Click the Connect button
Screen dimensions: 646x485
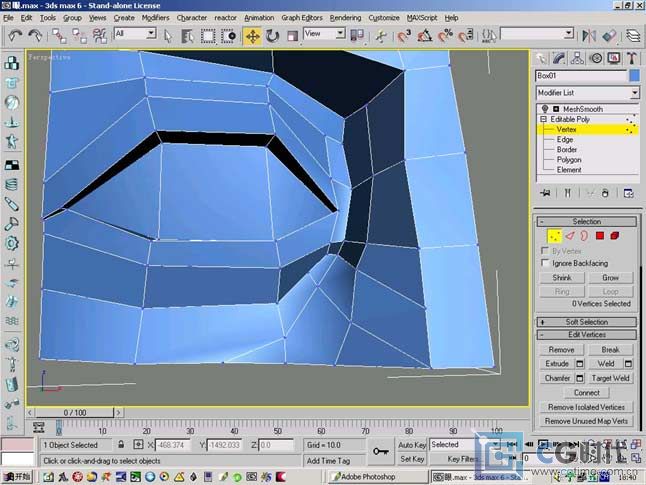click(x=587, y=393)
